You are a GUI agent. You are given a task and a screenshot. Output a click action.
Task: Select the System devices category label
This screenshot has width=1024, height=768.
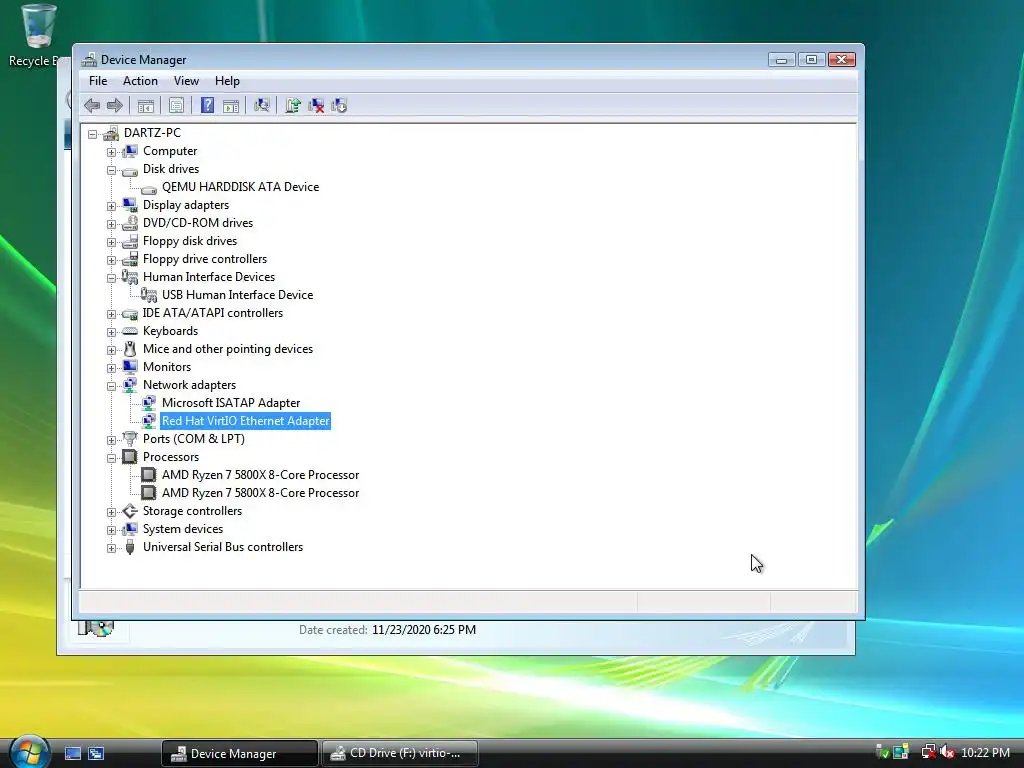pos(183,529)
